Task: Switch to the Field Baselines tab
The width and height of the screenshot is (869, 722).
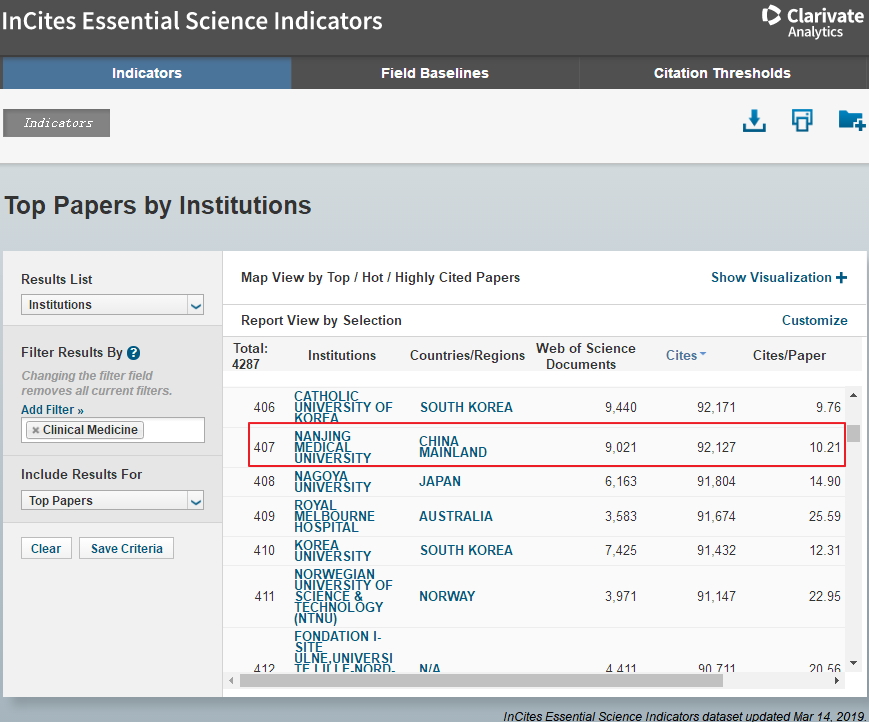Action: coord(434,73)
